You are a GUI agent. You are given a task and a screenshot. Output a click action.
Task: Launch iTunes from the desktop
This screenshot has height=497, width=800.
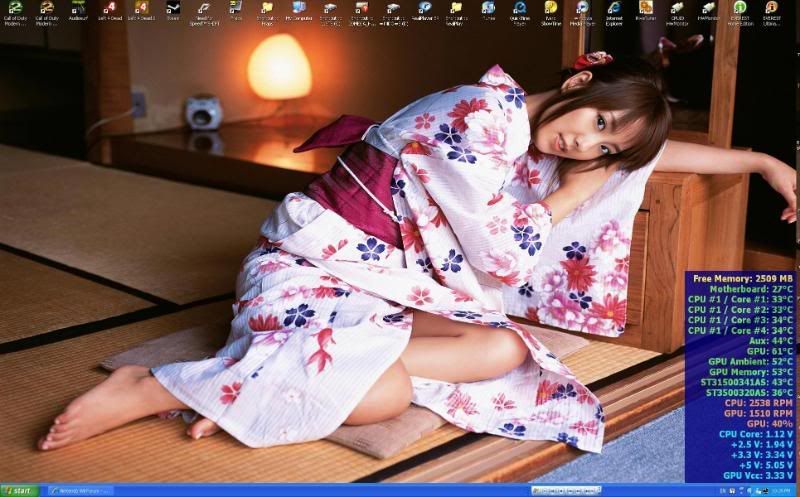(488, 11)
